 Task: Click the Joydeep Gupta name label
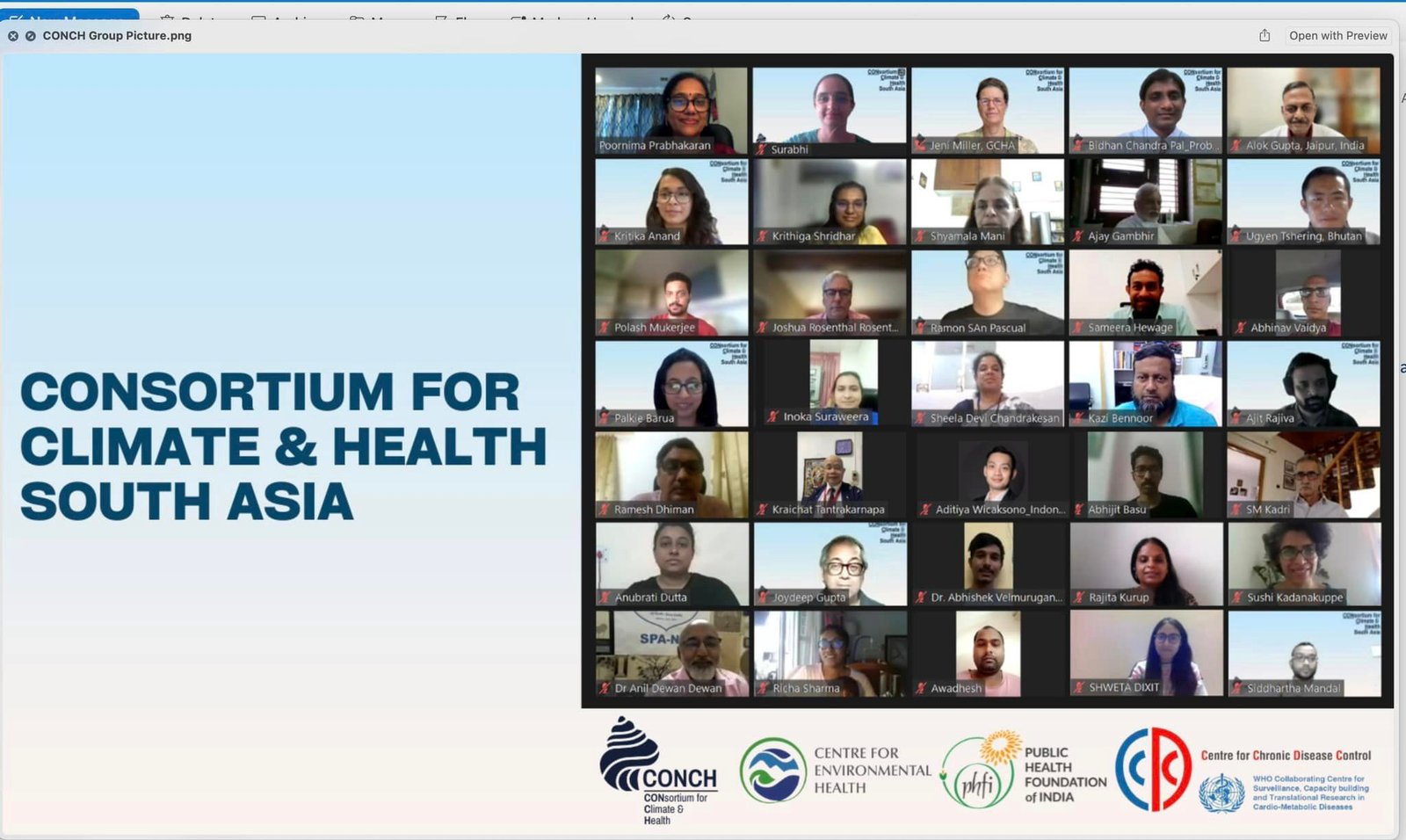click(x=808, y=597)
